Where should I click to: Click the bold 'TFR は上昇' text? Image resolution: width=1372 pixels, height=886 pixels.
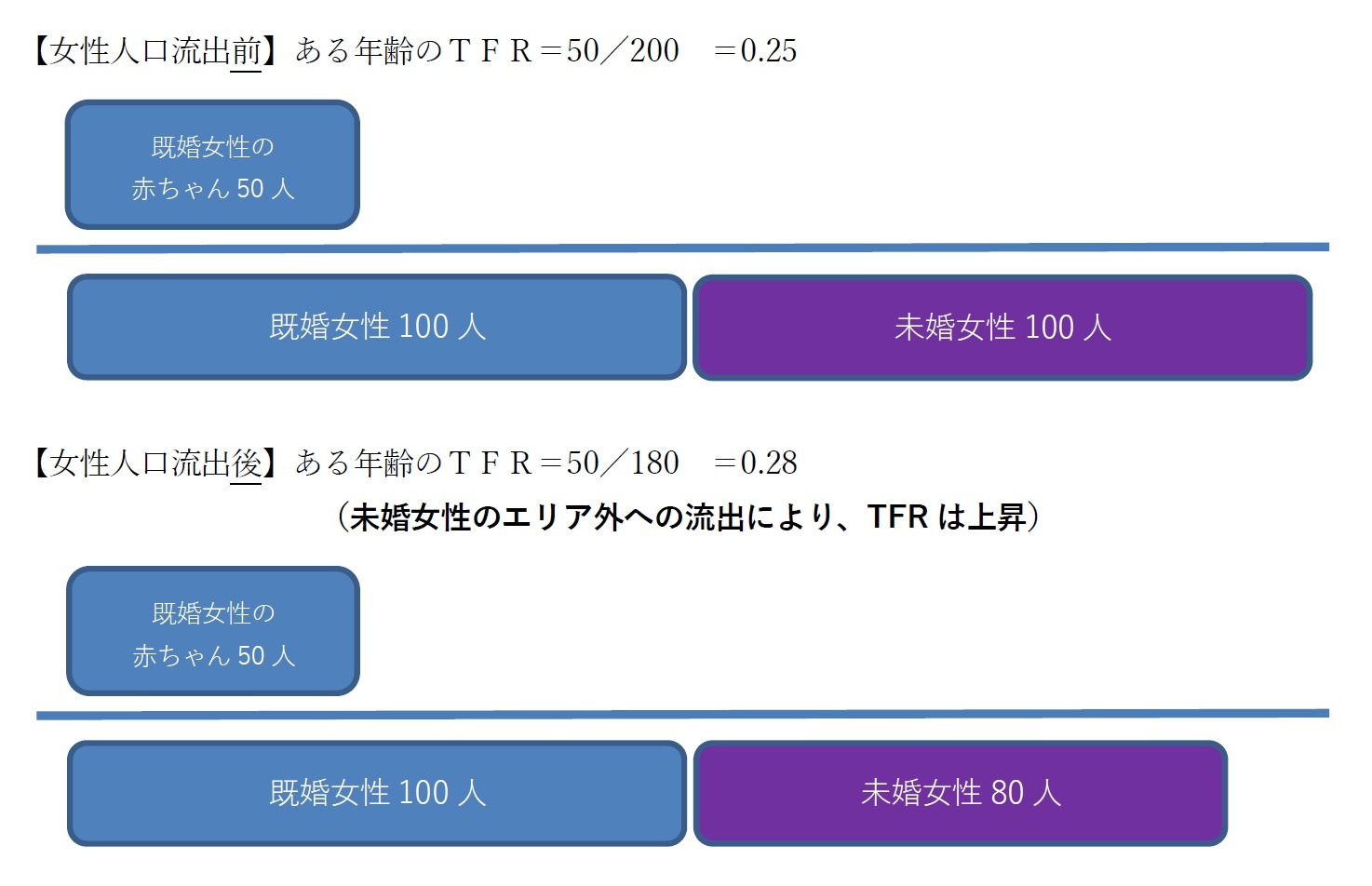click(x=946, y=517)
